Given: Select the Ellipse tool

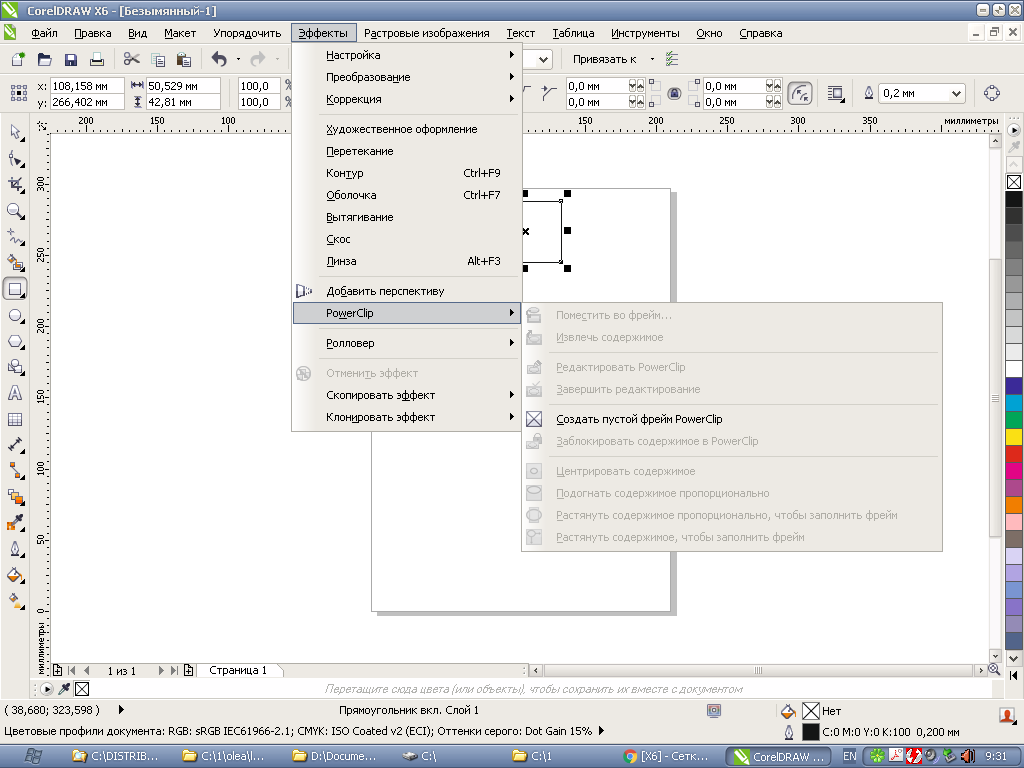Looking at the screenshot, I should tap(15, 315).
